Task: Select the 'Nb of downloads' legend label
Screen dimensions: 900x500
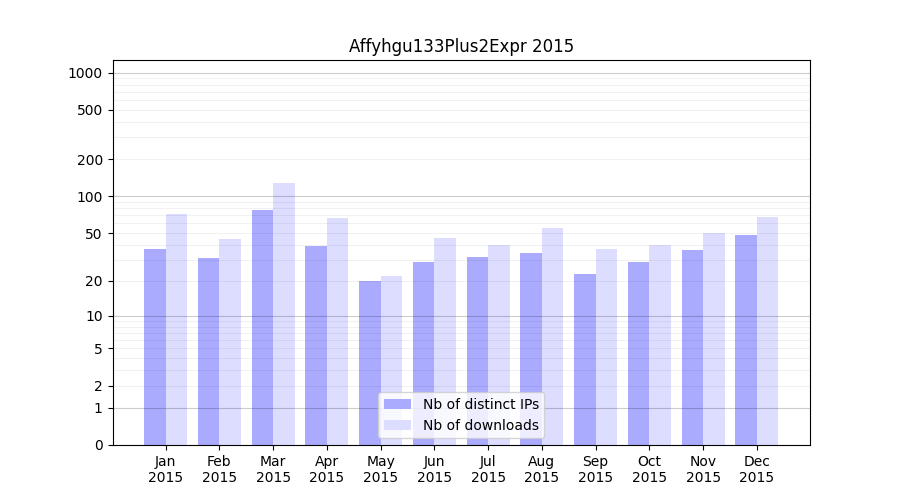Action: pos(480,425)
